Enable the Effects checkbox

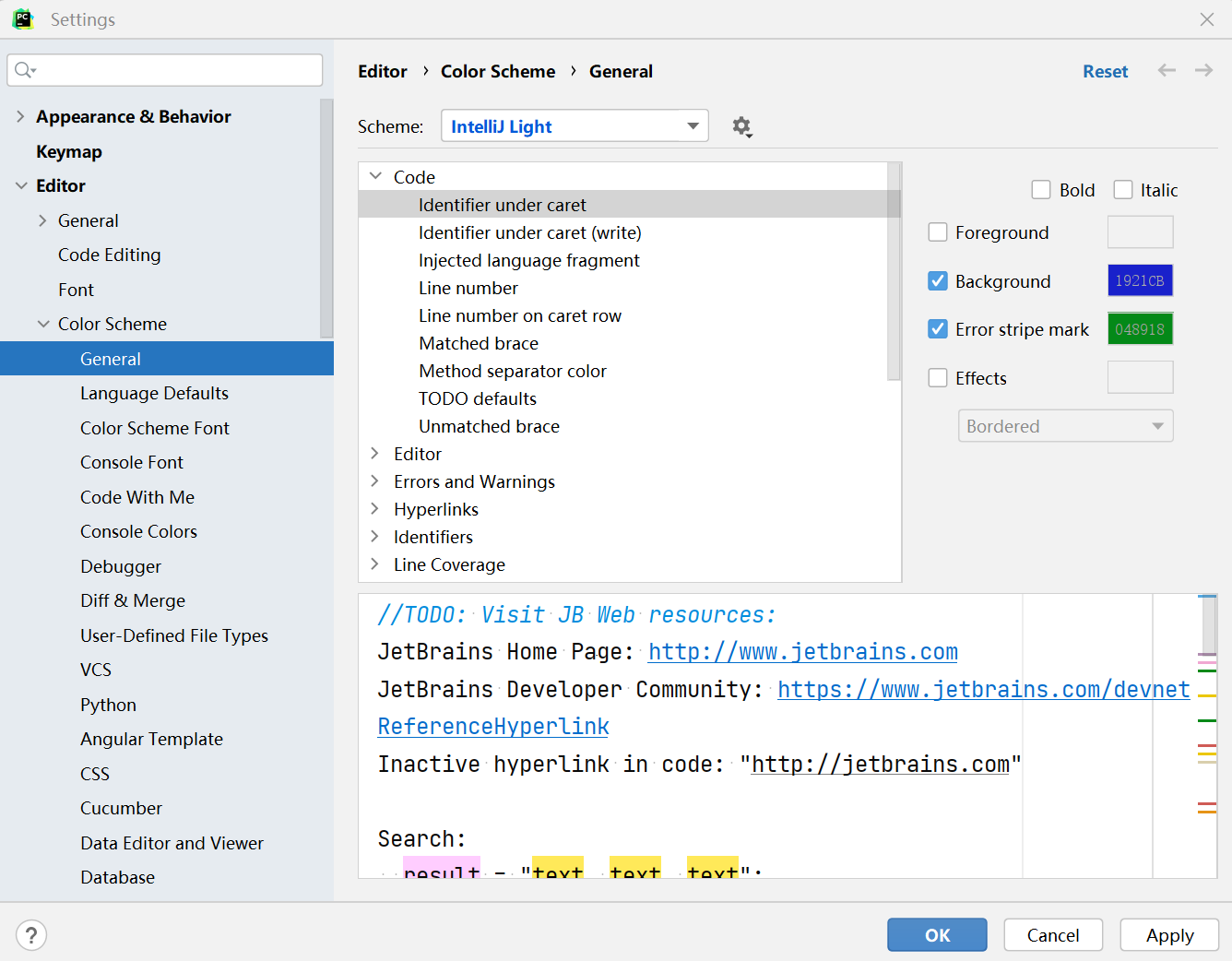(938, 378)
